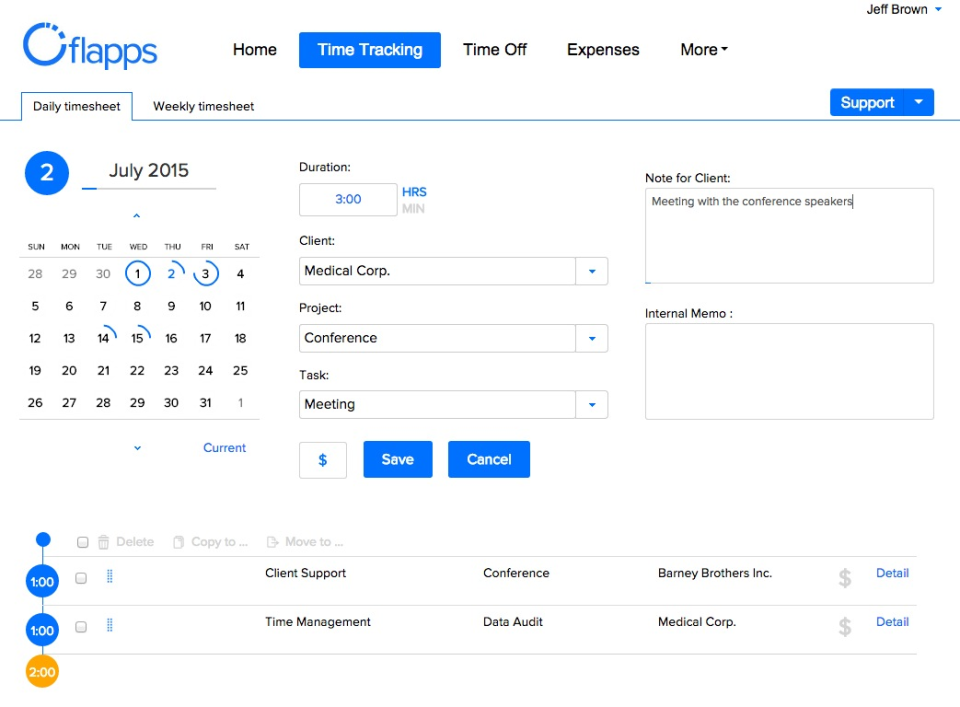Click the trash Delete icon
This screenshot has width=960, height=707.
click(x=103, y=542)
